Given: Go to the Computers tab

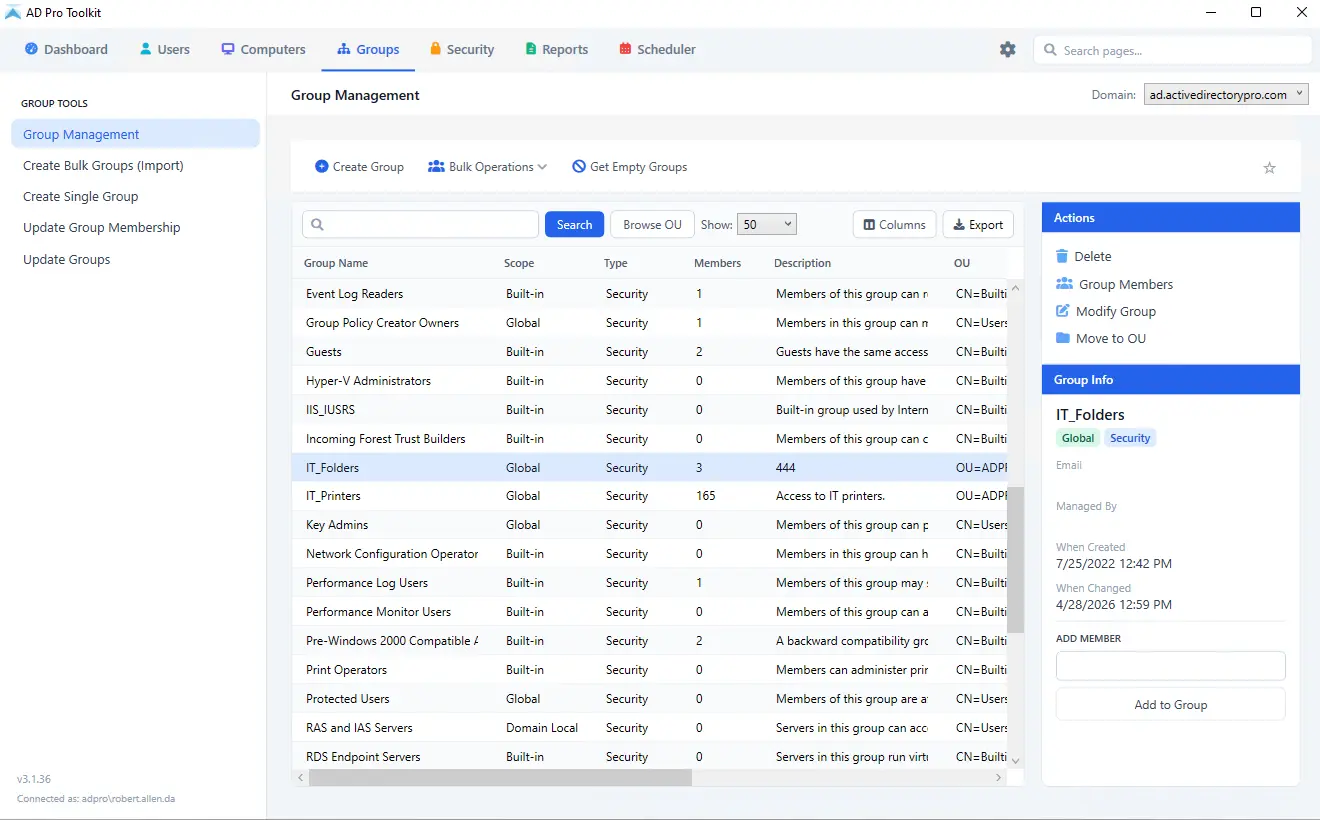Looking at the screenshot, I should pyautogui.click(x=264, y=49).
